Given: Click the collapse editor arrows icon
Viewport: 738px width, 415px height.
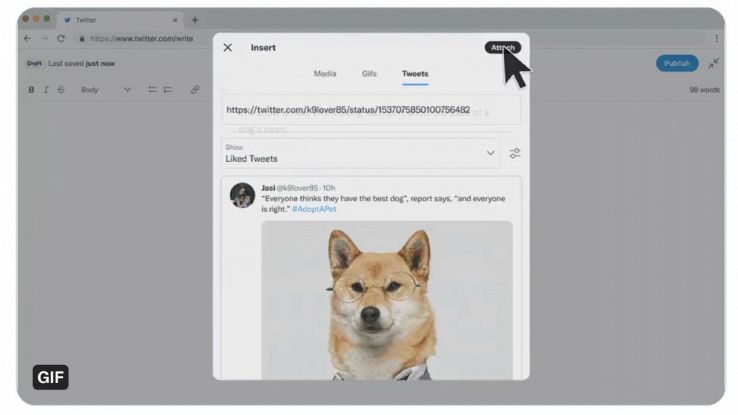Looking at the screenshot, I should pos(714,64).
